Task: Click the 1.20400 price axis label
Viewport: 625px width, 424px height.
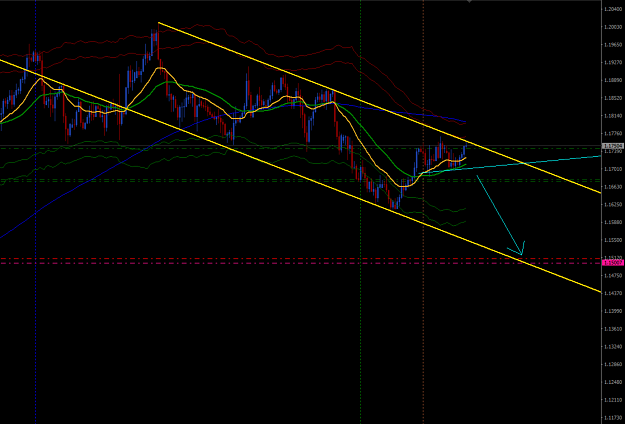Action: tap(613, 9)
